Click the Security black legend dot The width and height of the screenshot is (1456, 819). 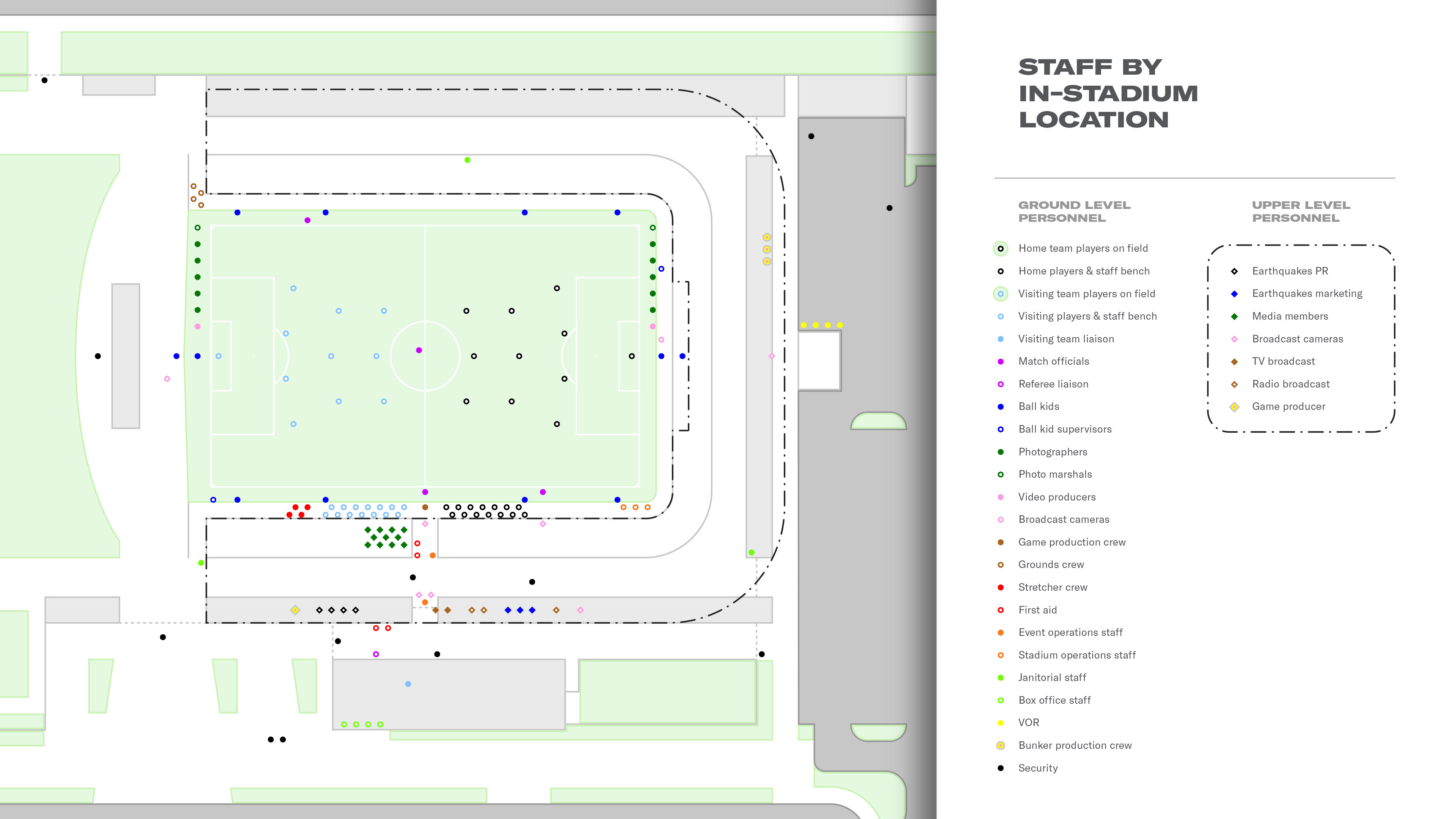click(x=1001, y=768)
